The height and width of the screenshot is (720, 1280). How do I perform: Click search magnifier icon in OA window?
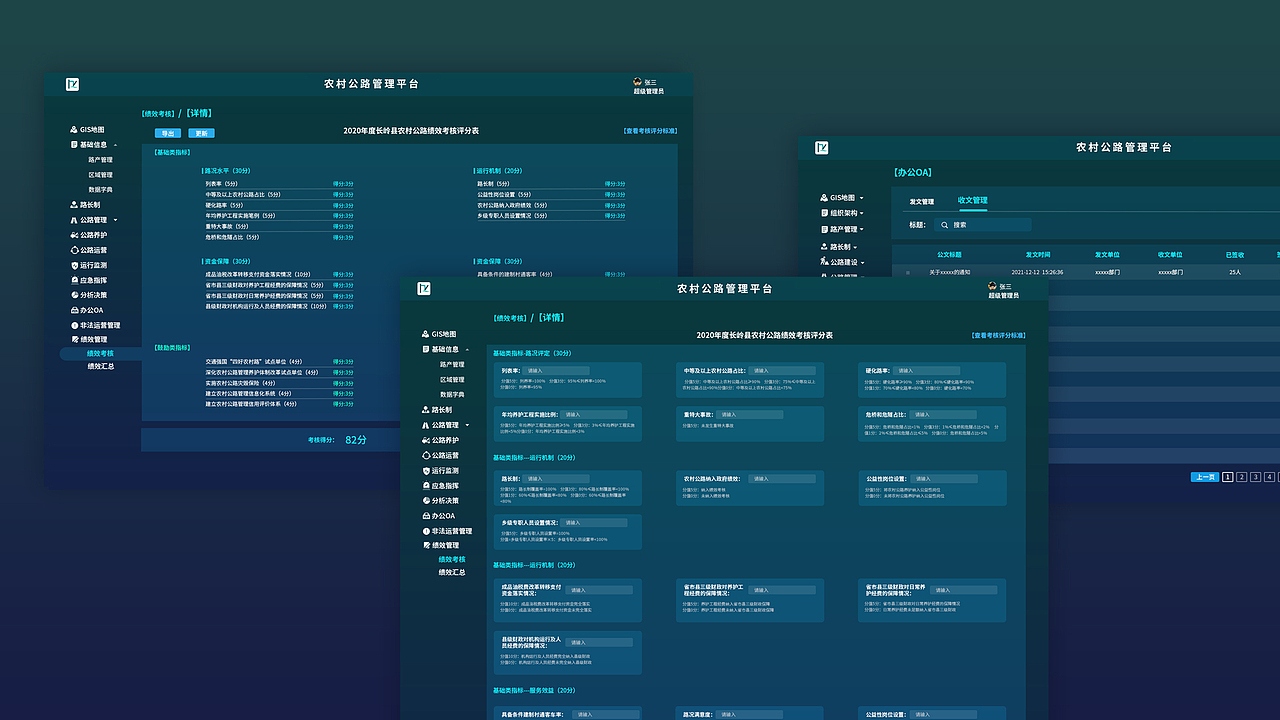943,225
